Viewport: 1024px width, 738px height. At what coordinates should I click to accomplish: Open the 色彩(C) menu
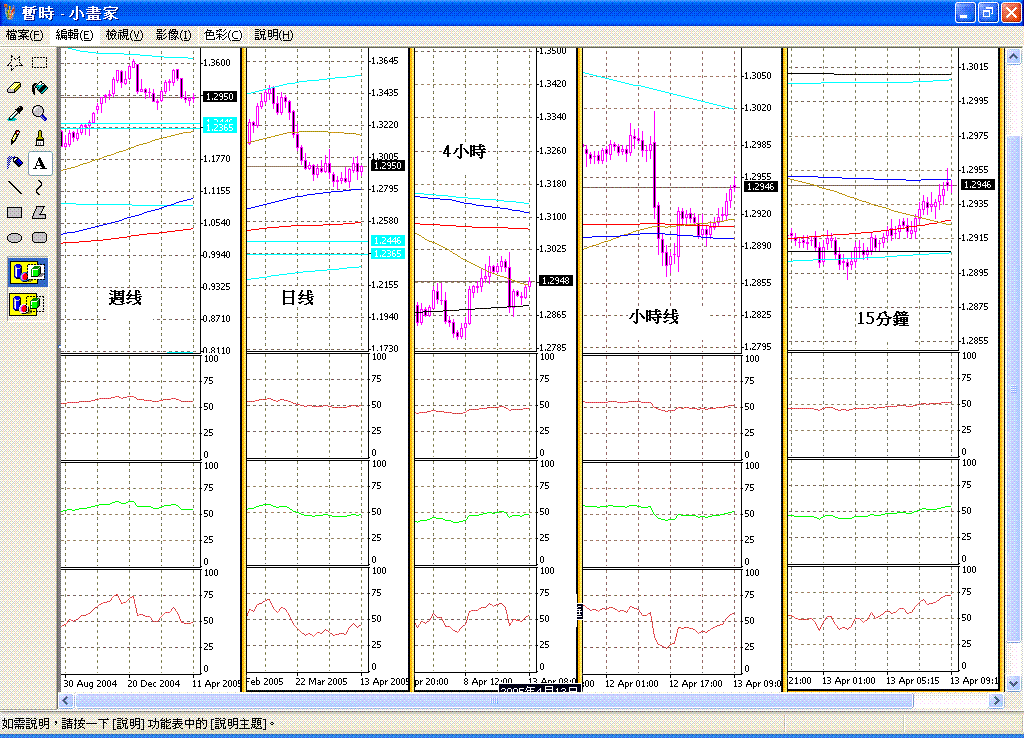click(x=223, y=35)
